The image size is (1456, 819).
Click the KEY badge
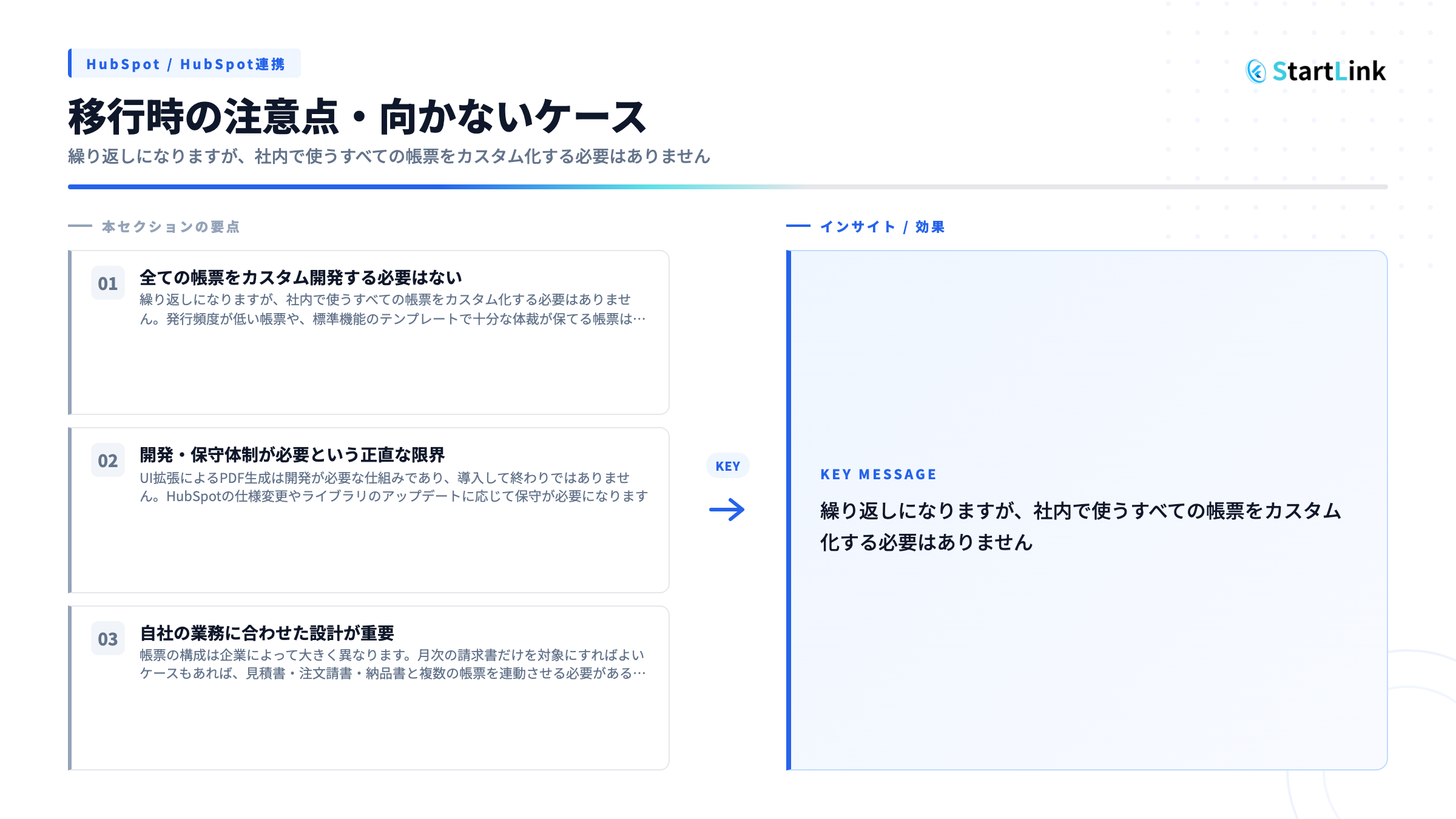727,466
